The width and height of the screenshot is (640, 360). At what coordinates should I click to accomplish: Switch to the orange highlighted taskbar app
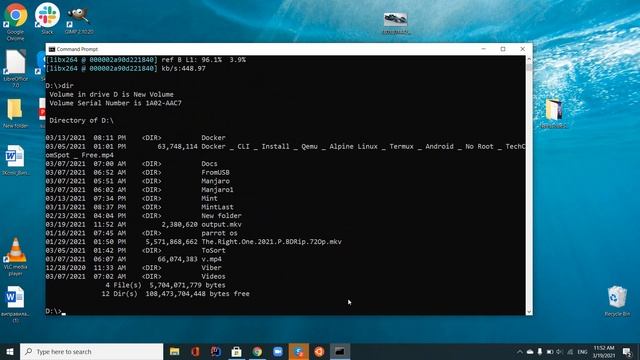pos(299,351)
